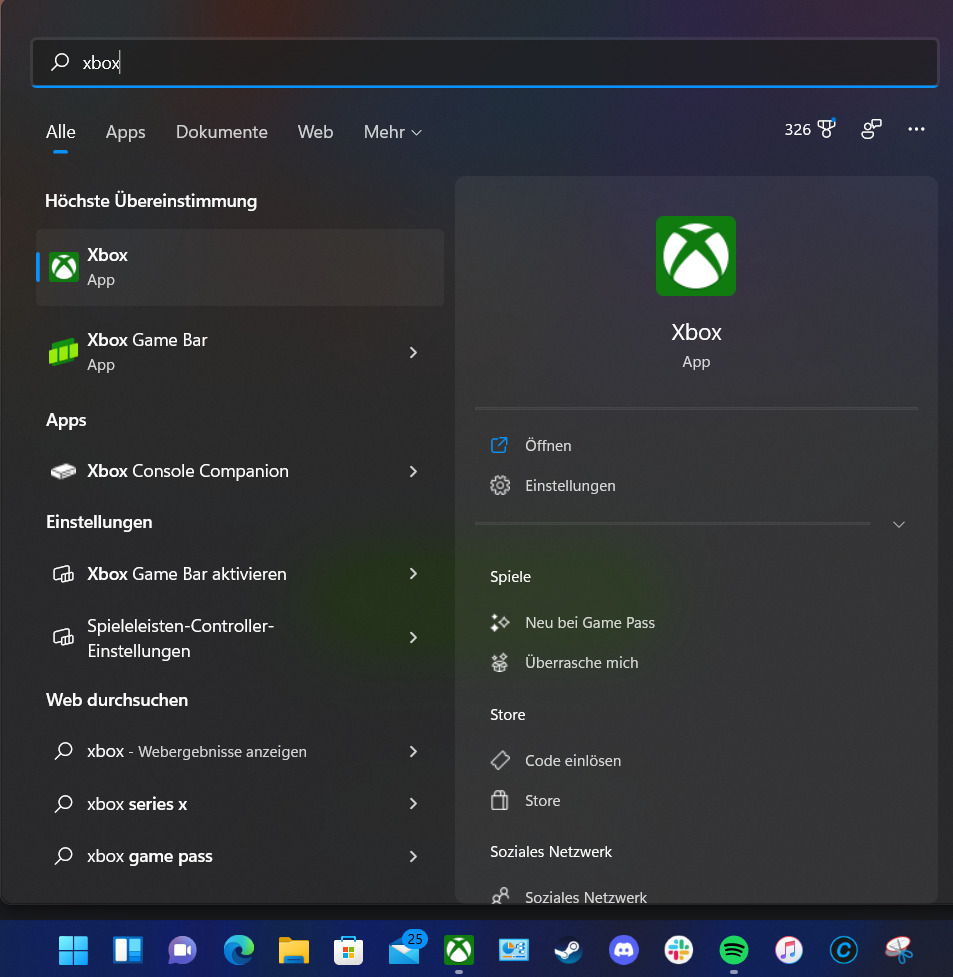Open the Store entry with bag icon
This screenshot has height=977, width=953.
(525, 801)
